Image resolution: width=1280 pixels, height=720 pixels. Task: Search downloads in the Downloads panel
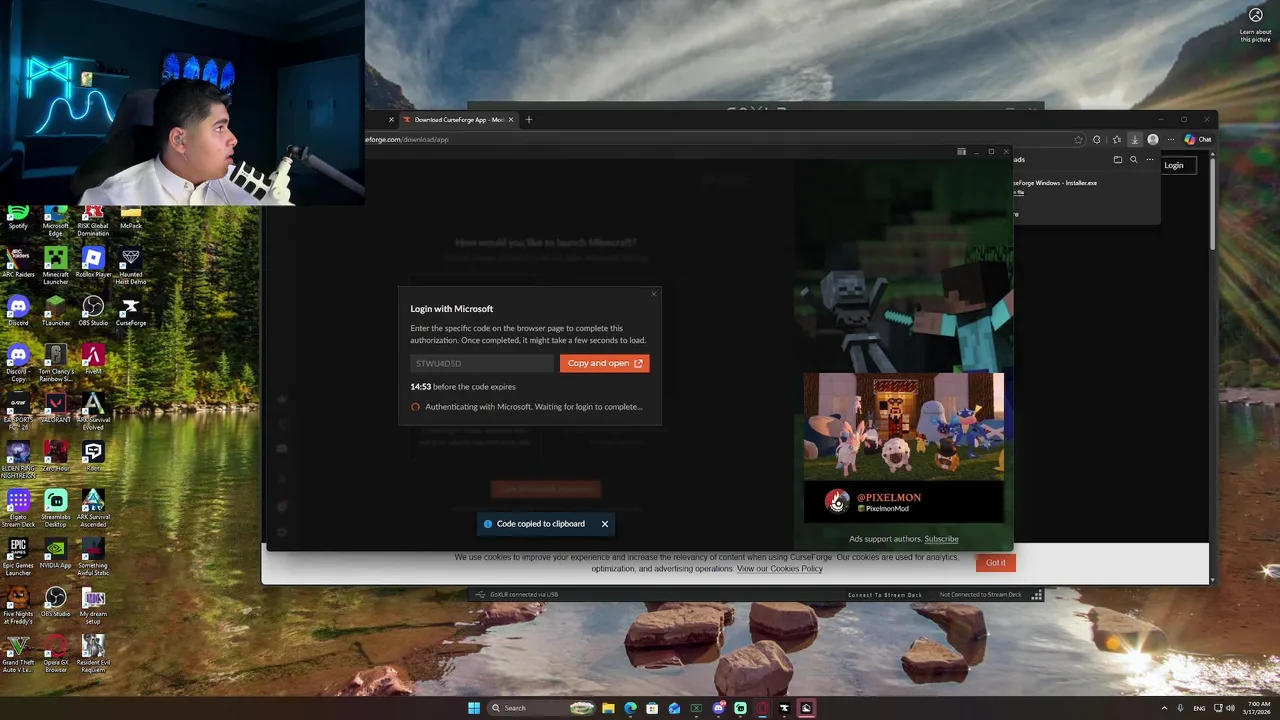(x=1133, y=159)
